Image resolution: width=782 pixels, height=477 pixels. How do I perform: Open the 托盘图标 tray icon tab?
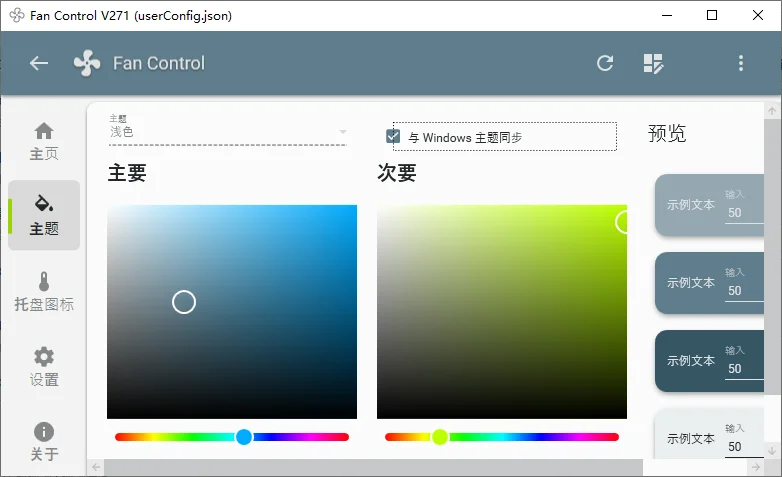[44, 292]
